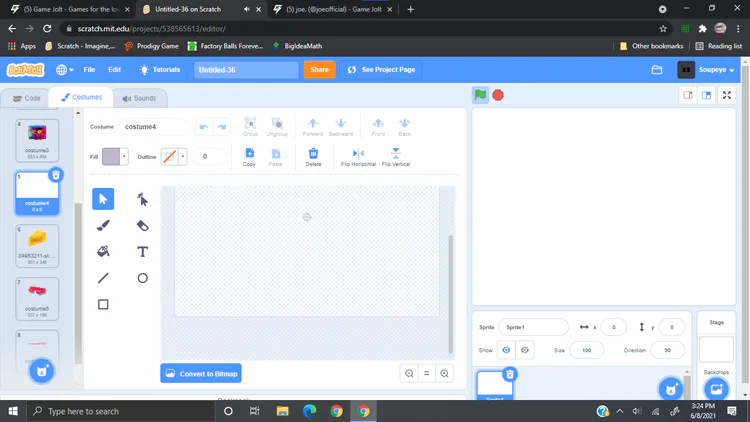Image resolution: width=750 pixels, height=422 pixels.
Task: Click the Redo arrow icon
Action: tap(221, 127)
